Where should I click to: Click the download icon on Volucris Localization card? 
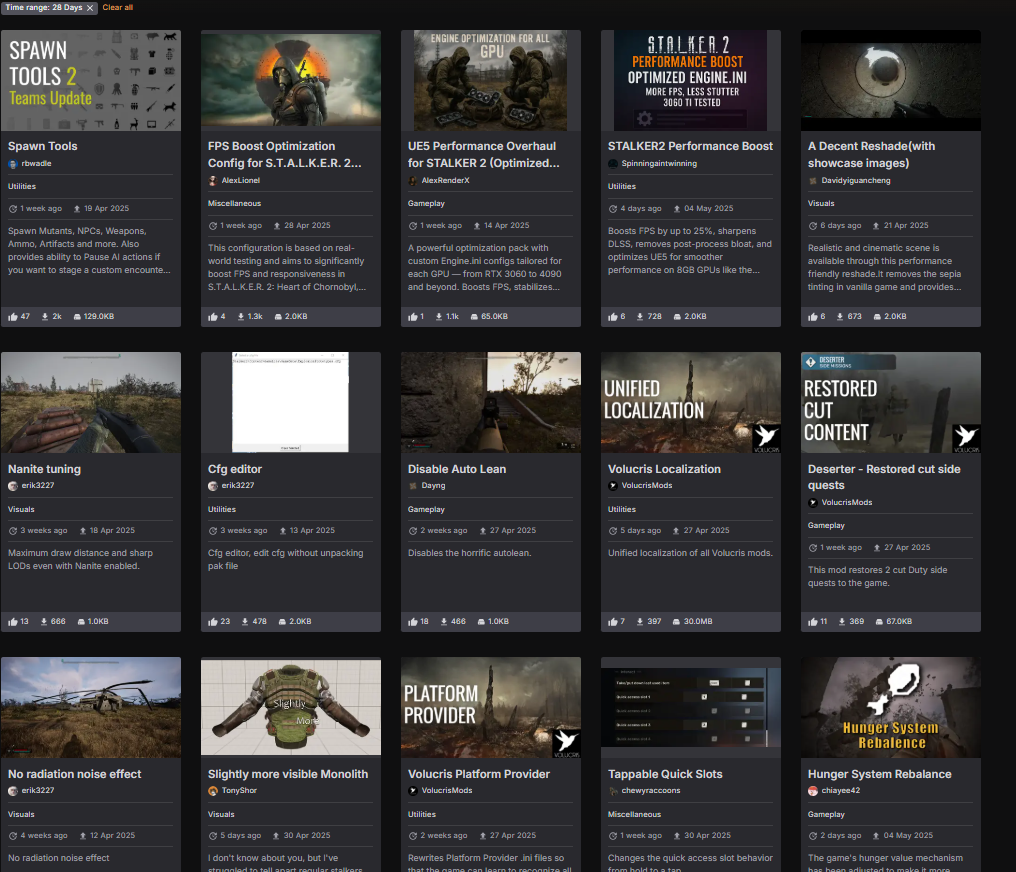click(640, 622)
